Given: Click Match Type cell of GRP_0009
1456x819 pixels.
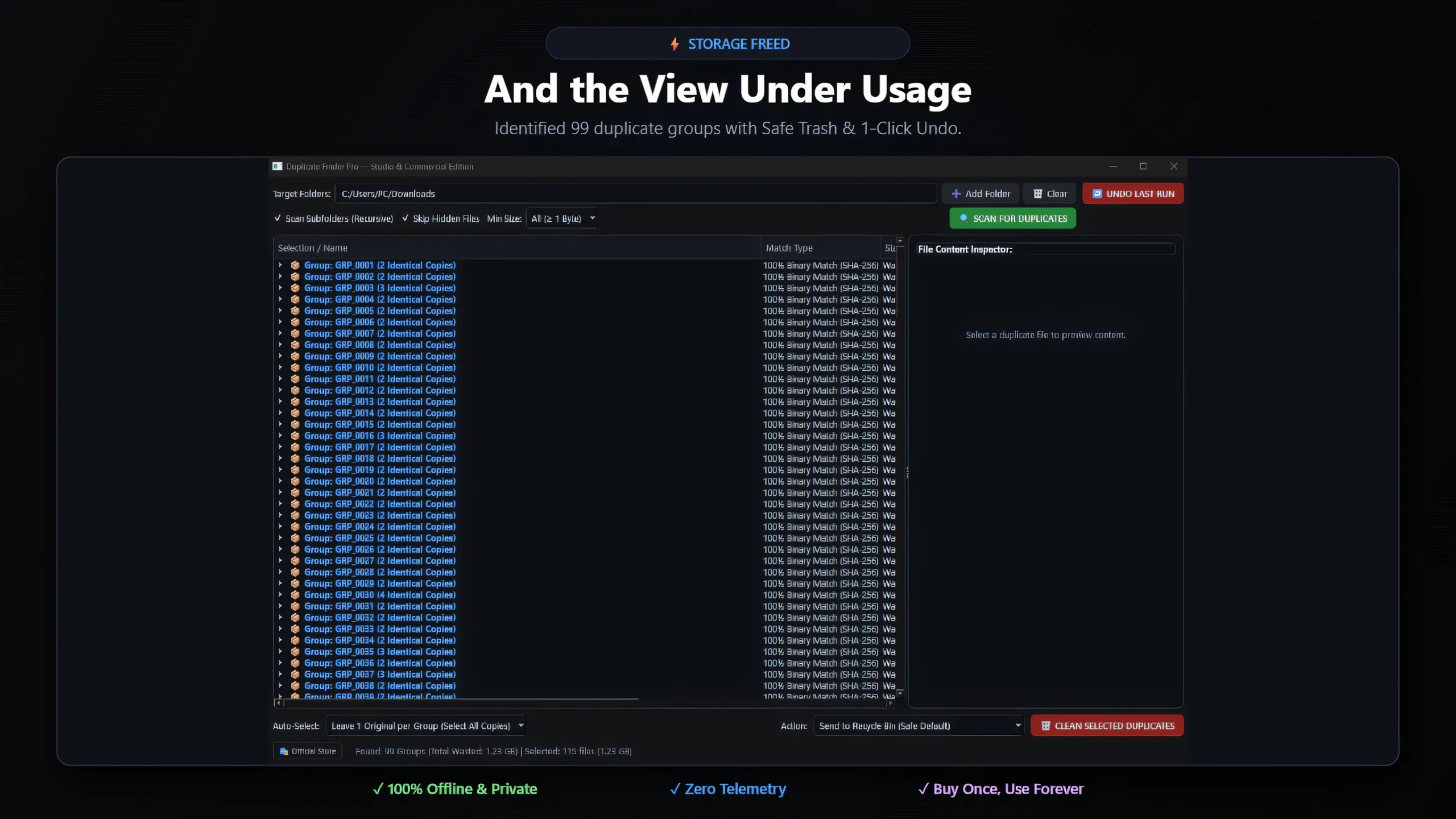Looking at the screenshot, I should coord(821,356).
